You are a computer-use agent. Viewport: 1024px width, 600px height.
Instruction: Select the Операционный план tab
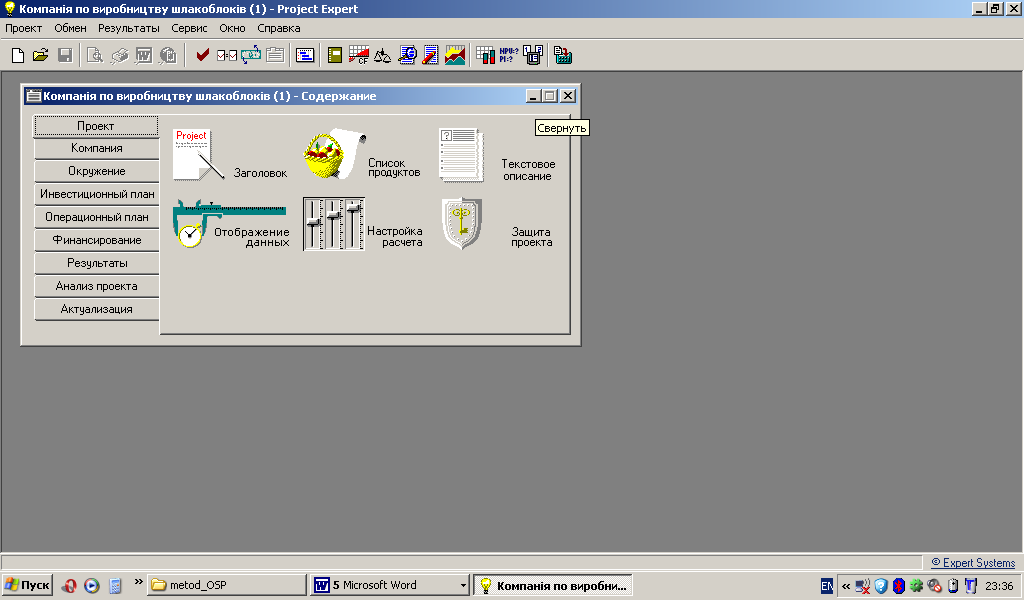click(96, 217)
